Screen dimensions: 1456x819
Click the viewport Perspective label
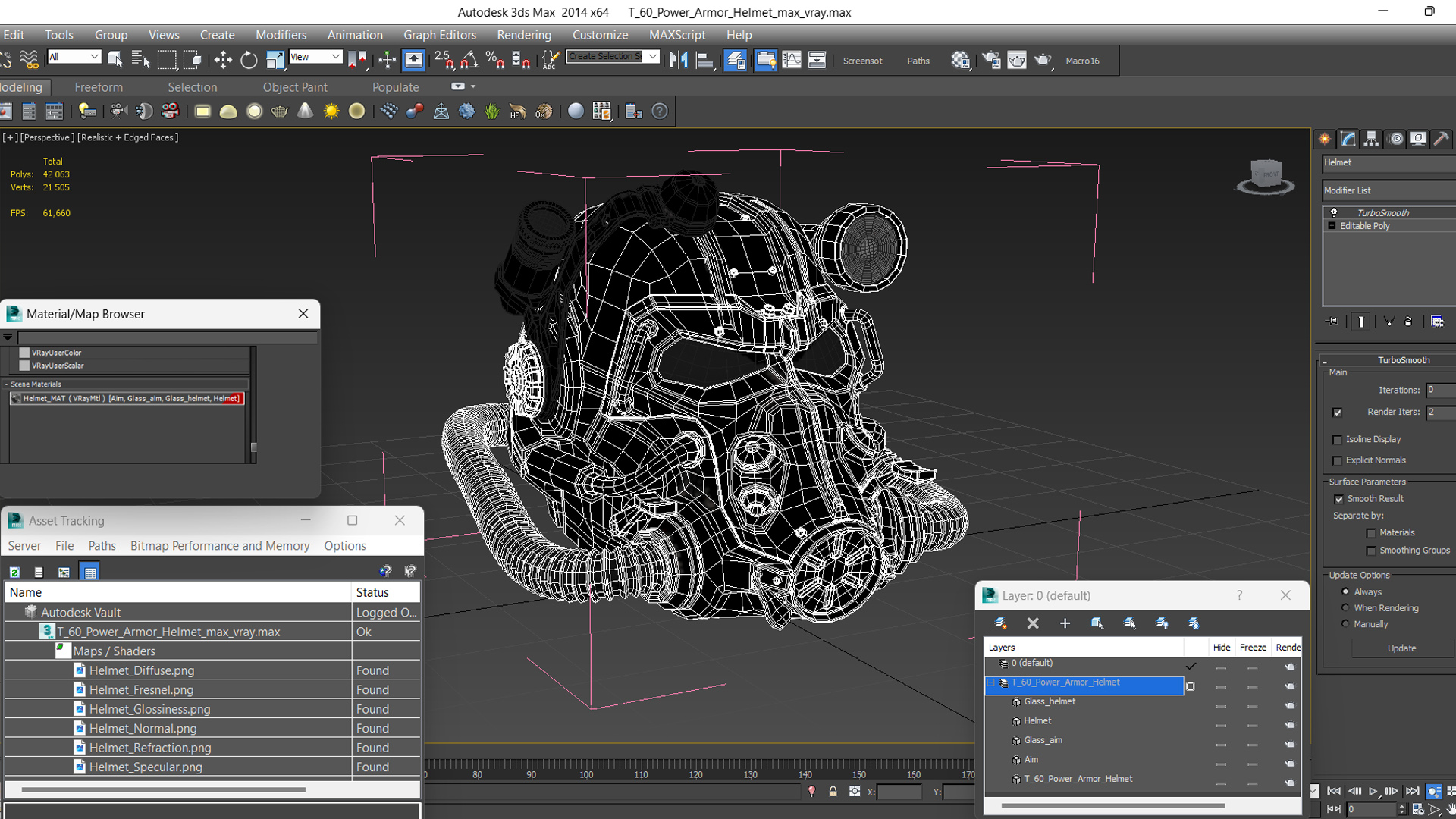pyautogui.click(x=47, y=137)
